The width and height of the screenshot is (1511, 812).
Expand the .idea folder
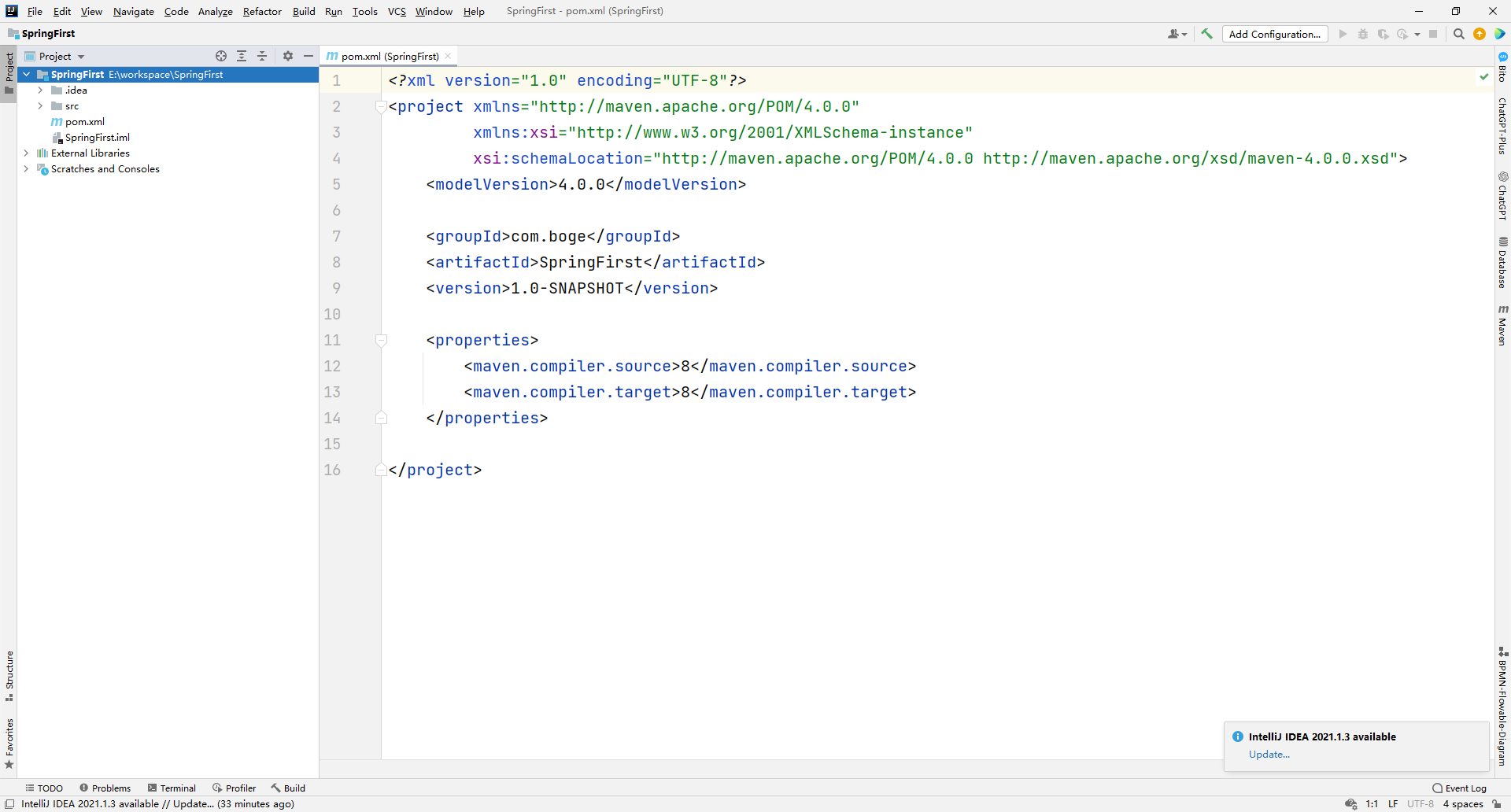[x=40, y=90]
